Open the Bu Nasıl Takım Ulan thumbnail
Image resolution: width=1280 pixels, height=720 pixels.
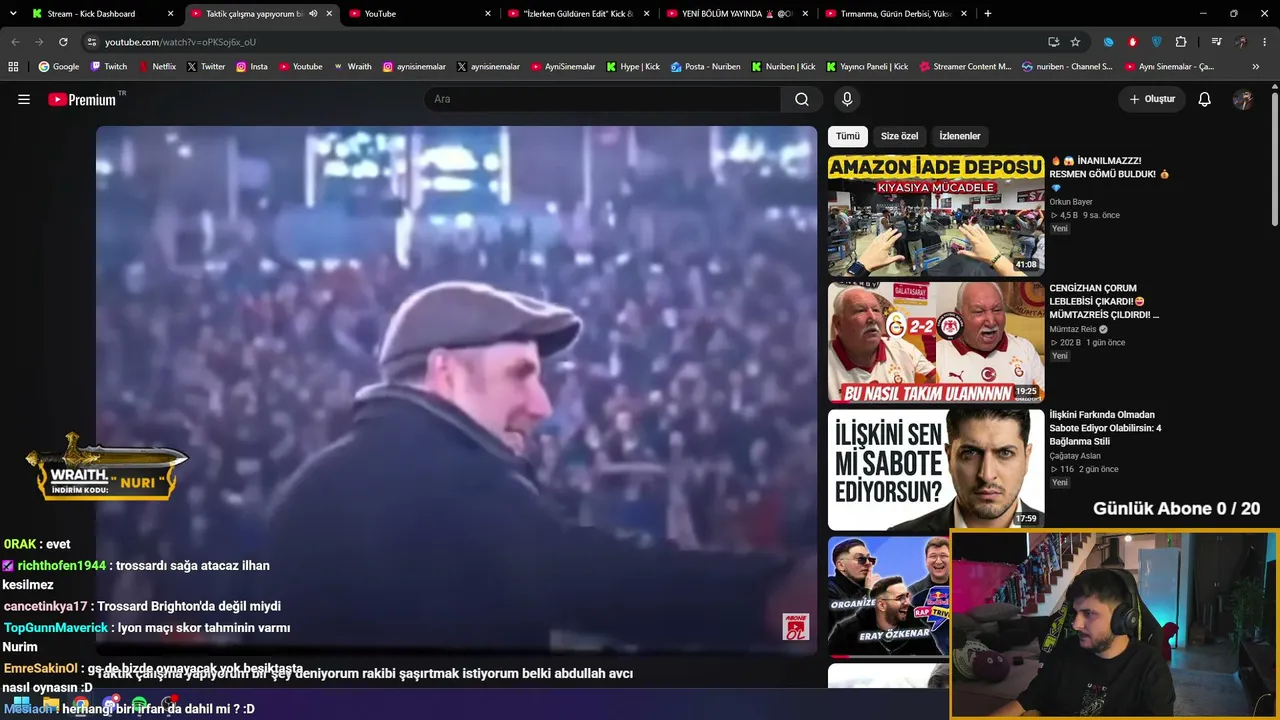click(x=936, y=342)
